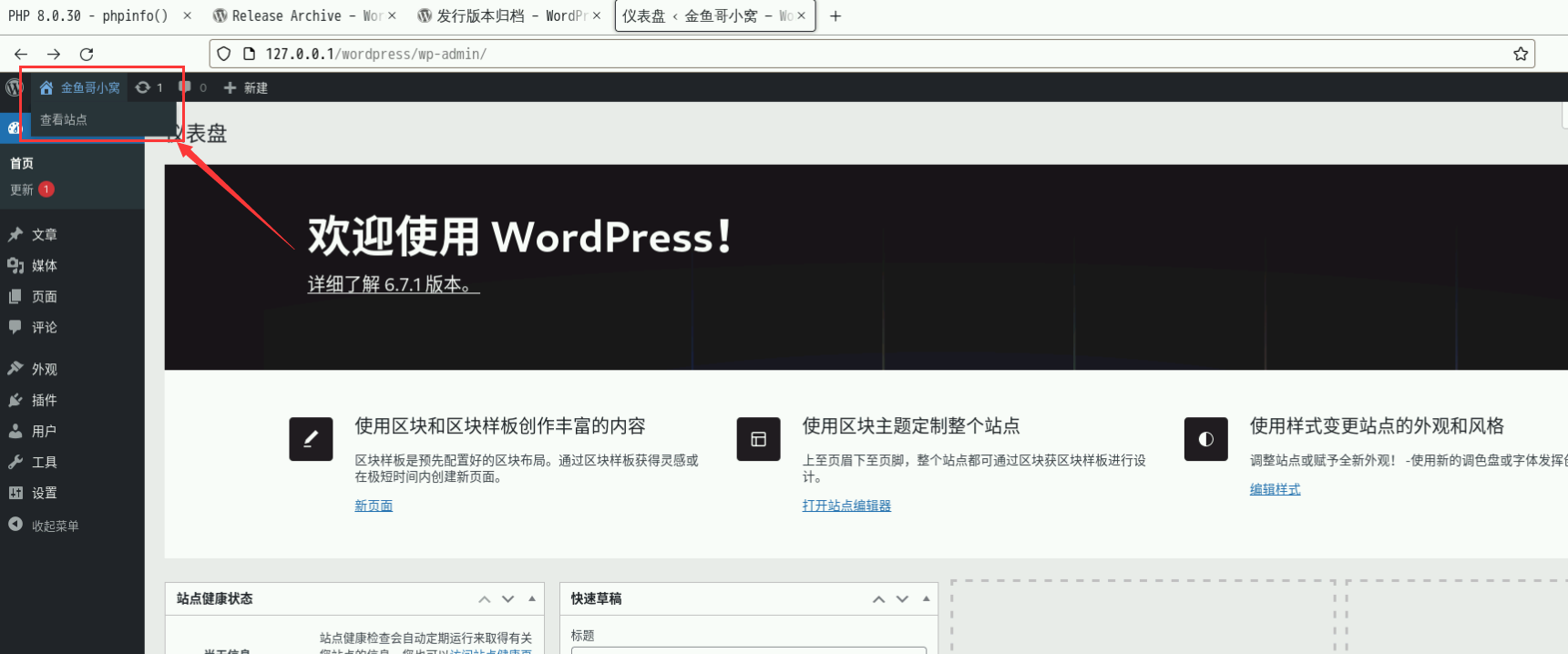Click the 插件 plugin icon in sidebar

pyautogui.click(x=15, y=400)
